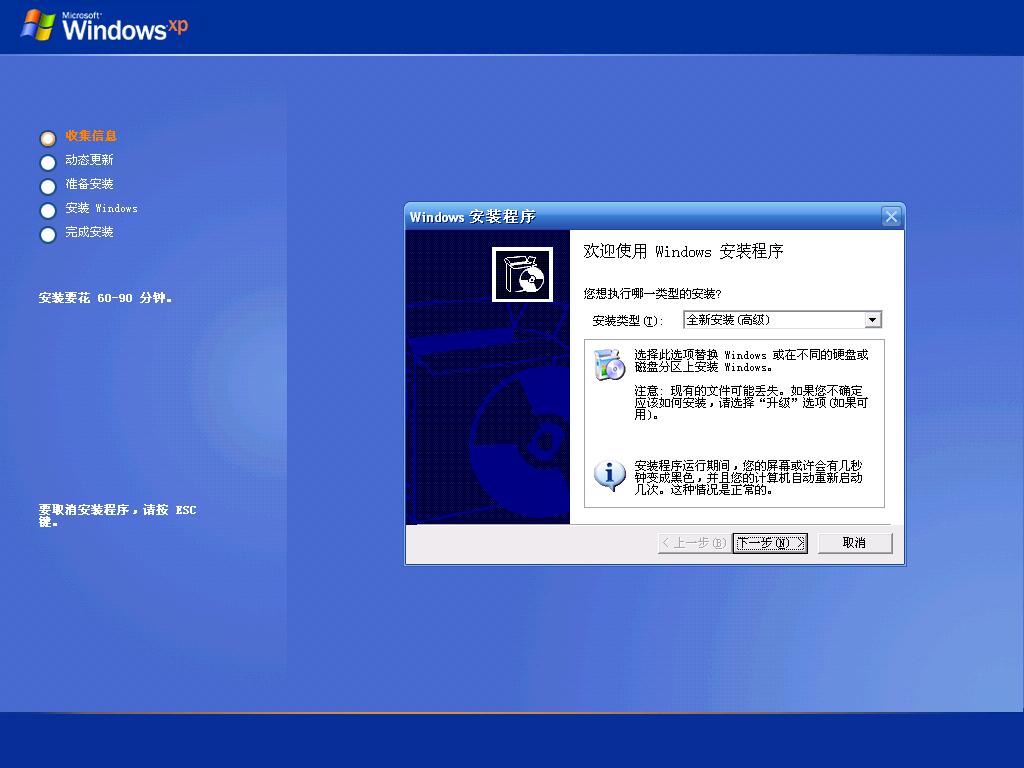This screenshot has width=1024, height=768.
Task: Click the 完成安装 step label
Action: pos(89,232)
